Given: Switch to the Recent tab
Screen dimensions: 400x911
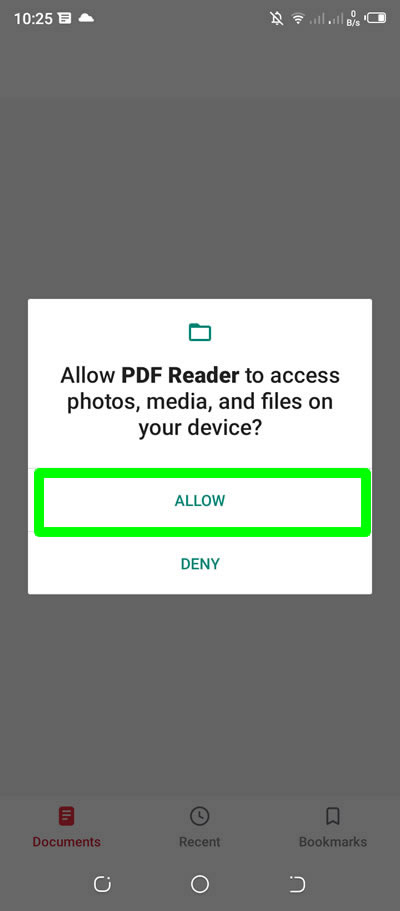Looking at the screenshot, I should [199, 826].
